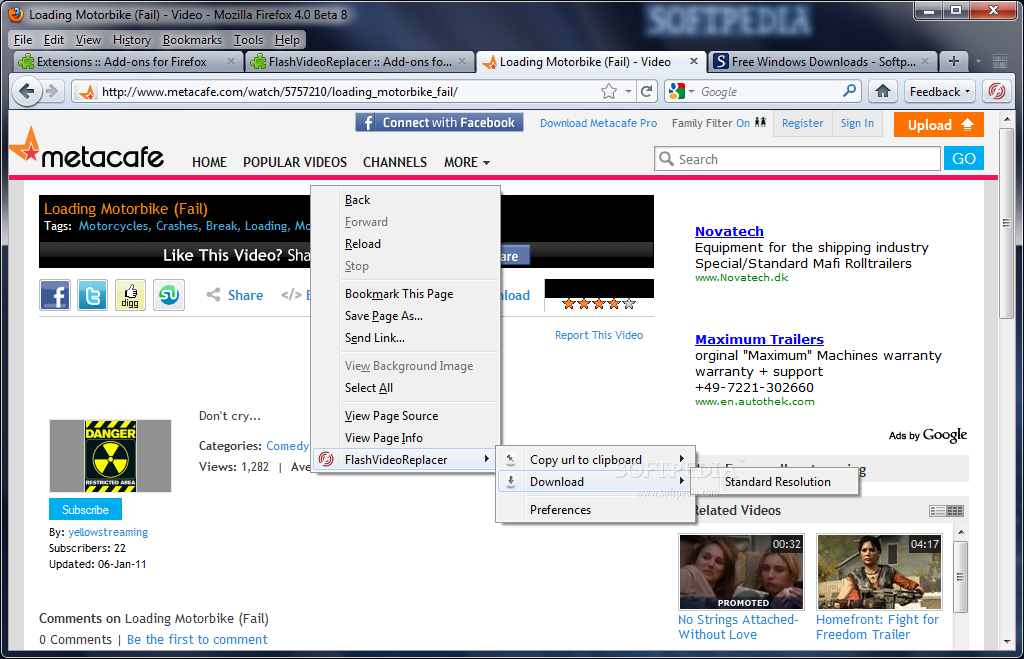Close the Extensions Add-ons tab
This screenshot has width=1024, height=659.
coord(231,61)
